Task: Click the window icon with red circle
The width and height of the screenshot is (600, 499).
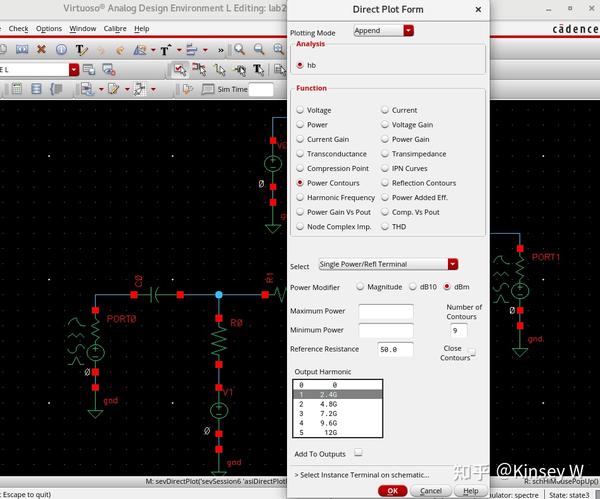Action: (109, 70)
